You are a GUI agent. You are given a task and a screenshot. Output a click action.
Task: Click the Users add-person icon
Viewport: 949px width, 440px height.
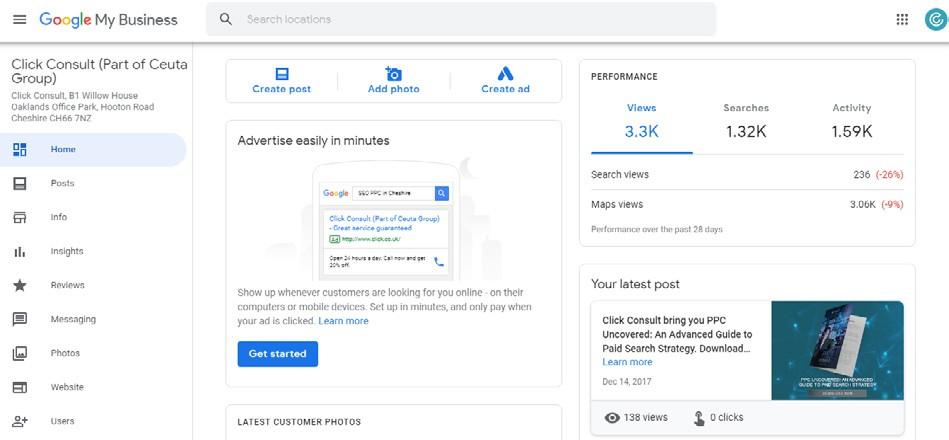tap(20, 421)
